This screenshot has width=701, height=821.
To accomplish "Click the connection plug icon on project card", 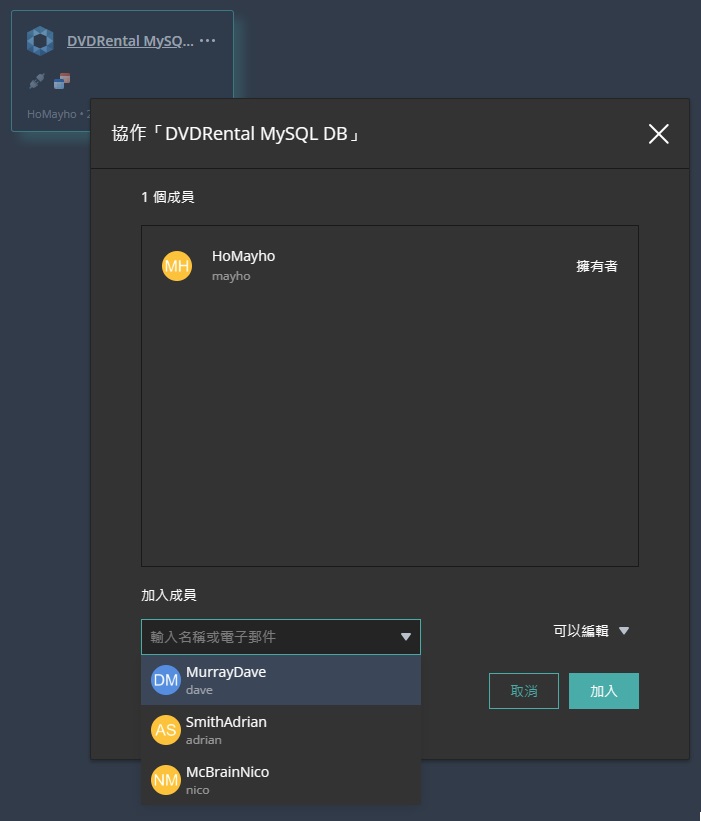I will point(37,81).
